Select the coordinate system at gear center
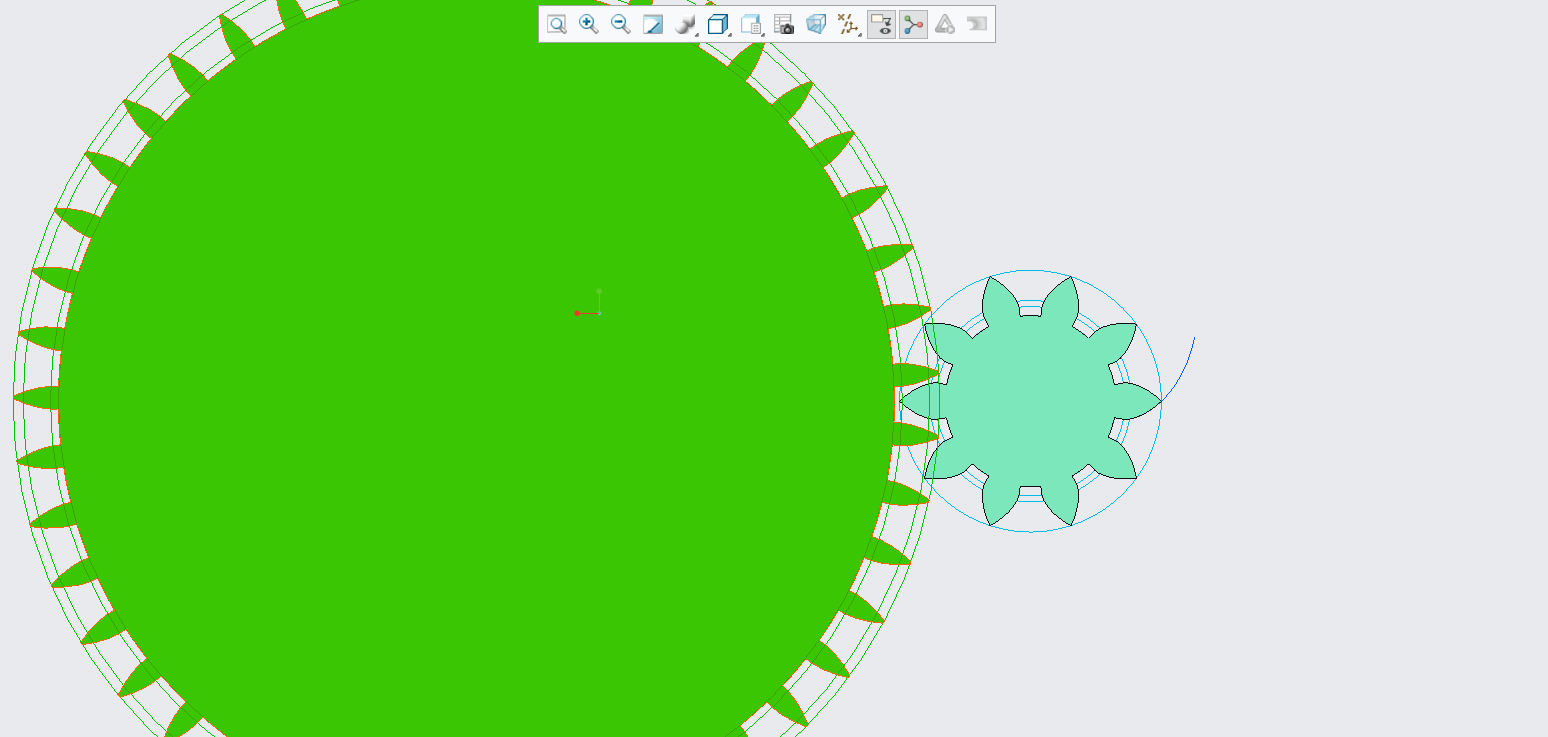The width and height of the screenshot is (1548, 737). pos(588,304)
